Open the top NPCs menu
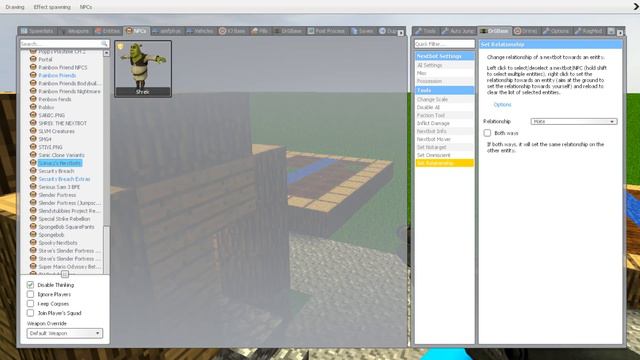640x360 pixels. coord(86,7)
